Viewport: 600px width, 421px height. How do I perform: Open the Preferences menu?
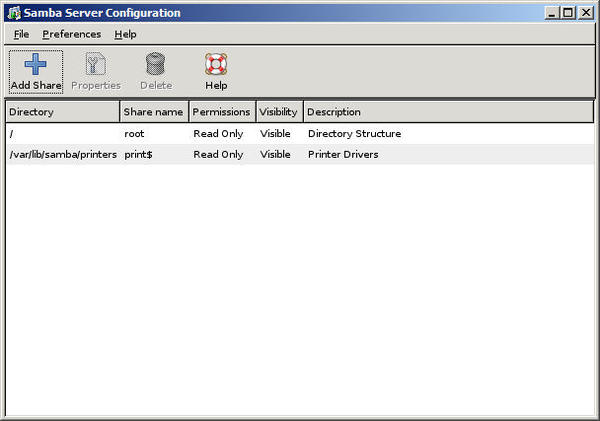(72, 34)
